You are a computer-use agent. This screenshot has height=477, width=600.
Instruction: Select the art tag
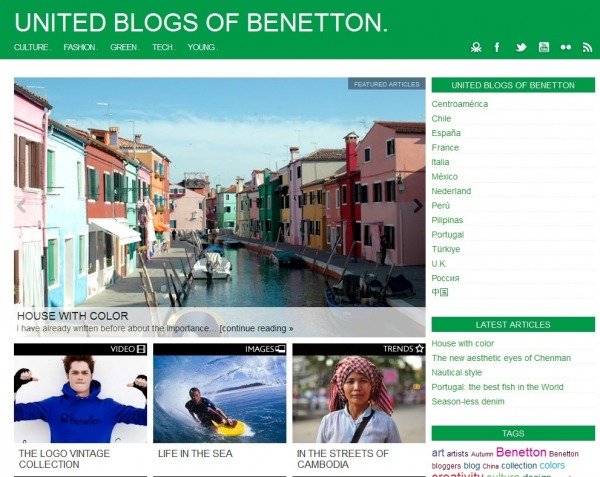pos(438,453)
